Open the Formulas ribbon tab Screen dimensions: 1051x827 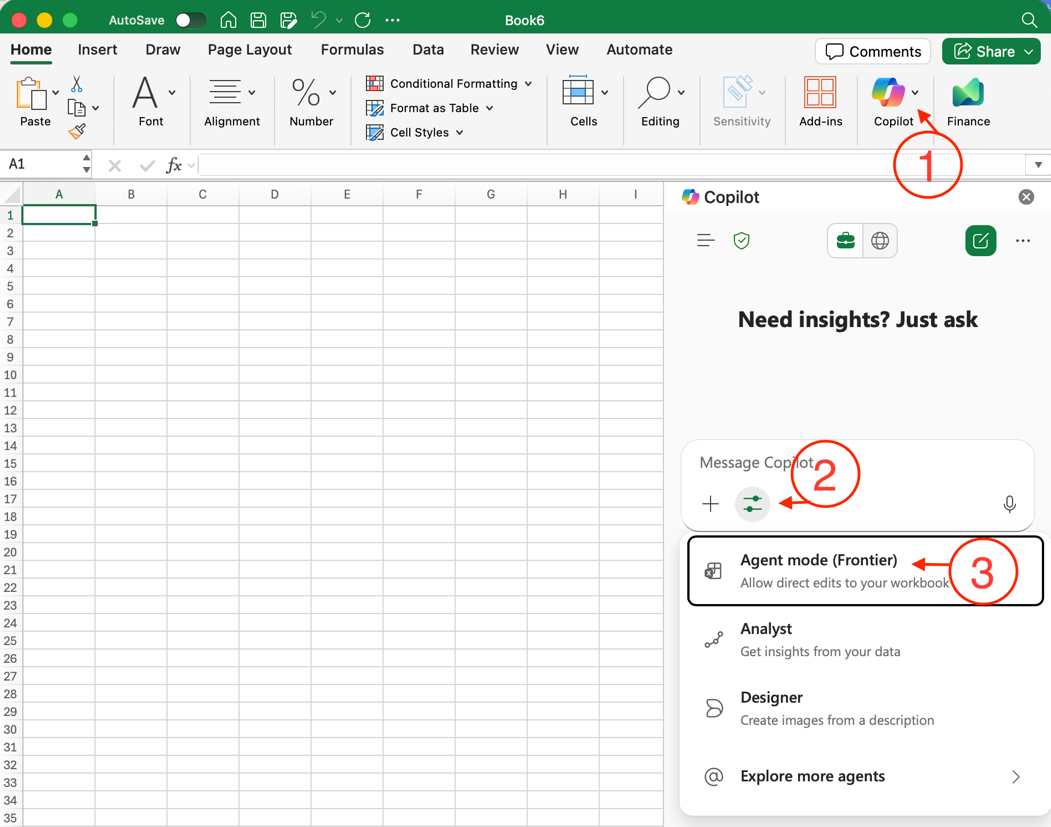click(x=352, y=50)
